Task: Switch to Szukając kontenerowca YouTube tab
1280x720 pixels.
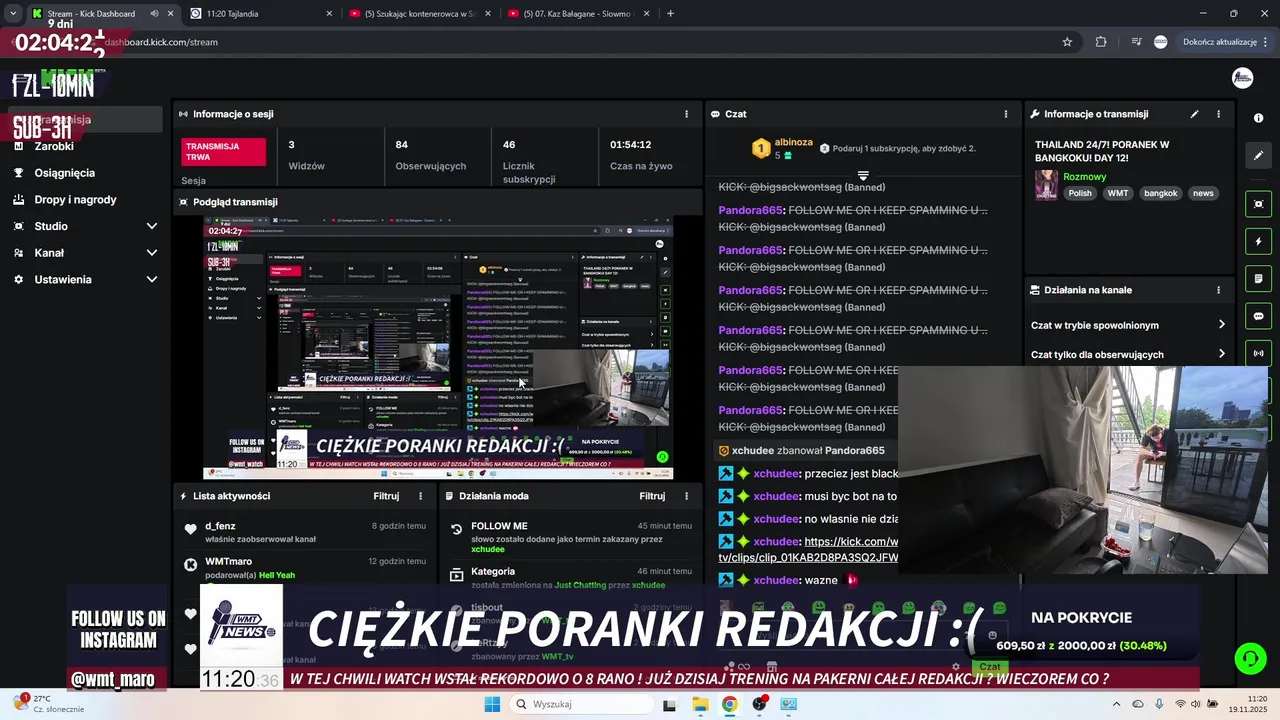Action: click(420, 14)
